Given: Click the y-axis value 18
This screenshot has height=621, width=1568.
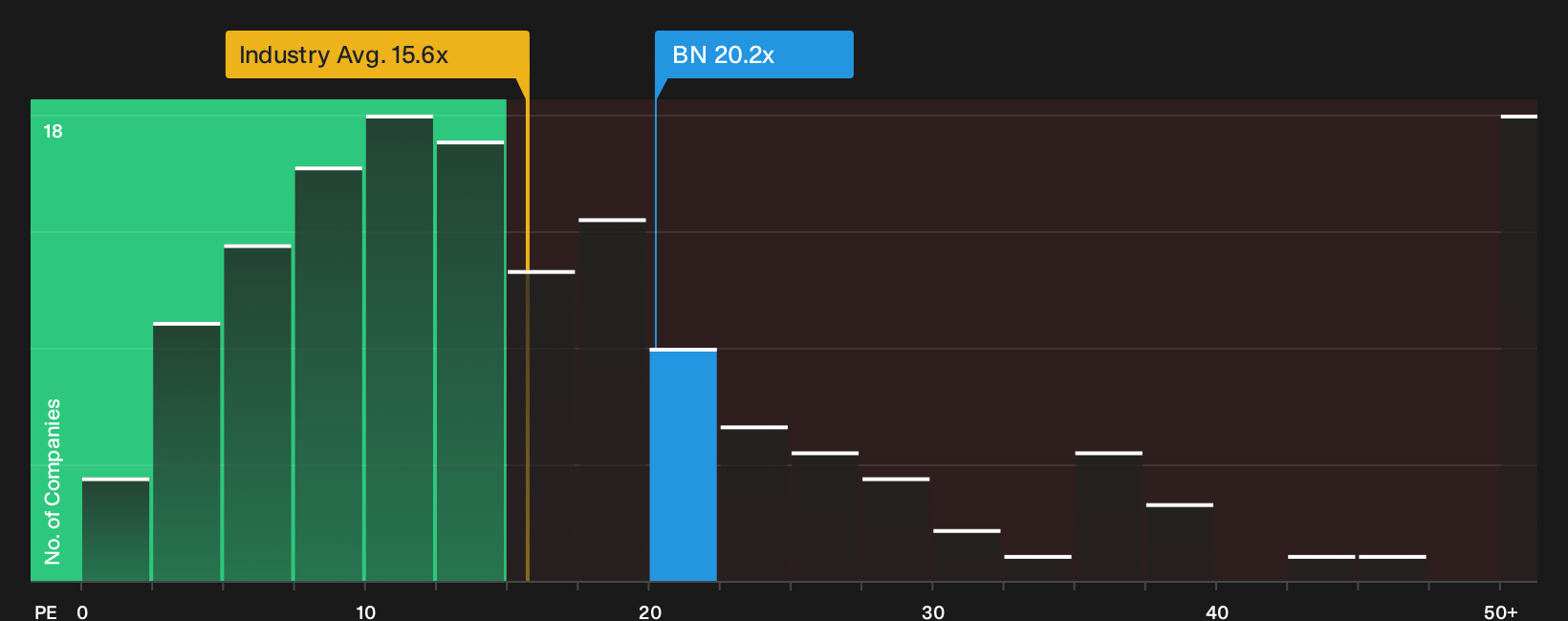Looking at the screenshot, I should click(53, 132).
